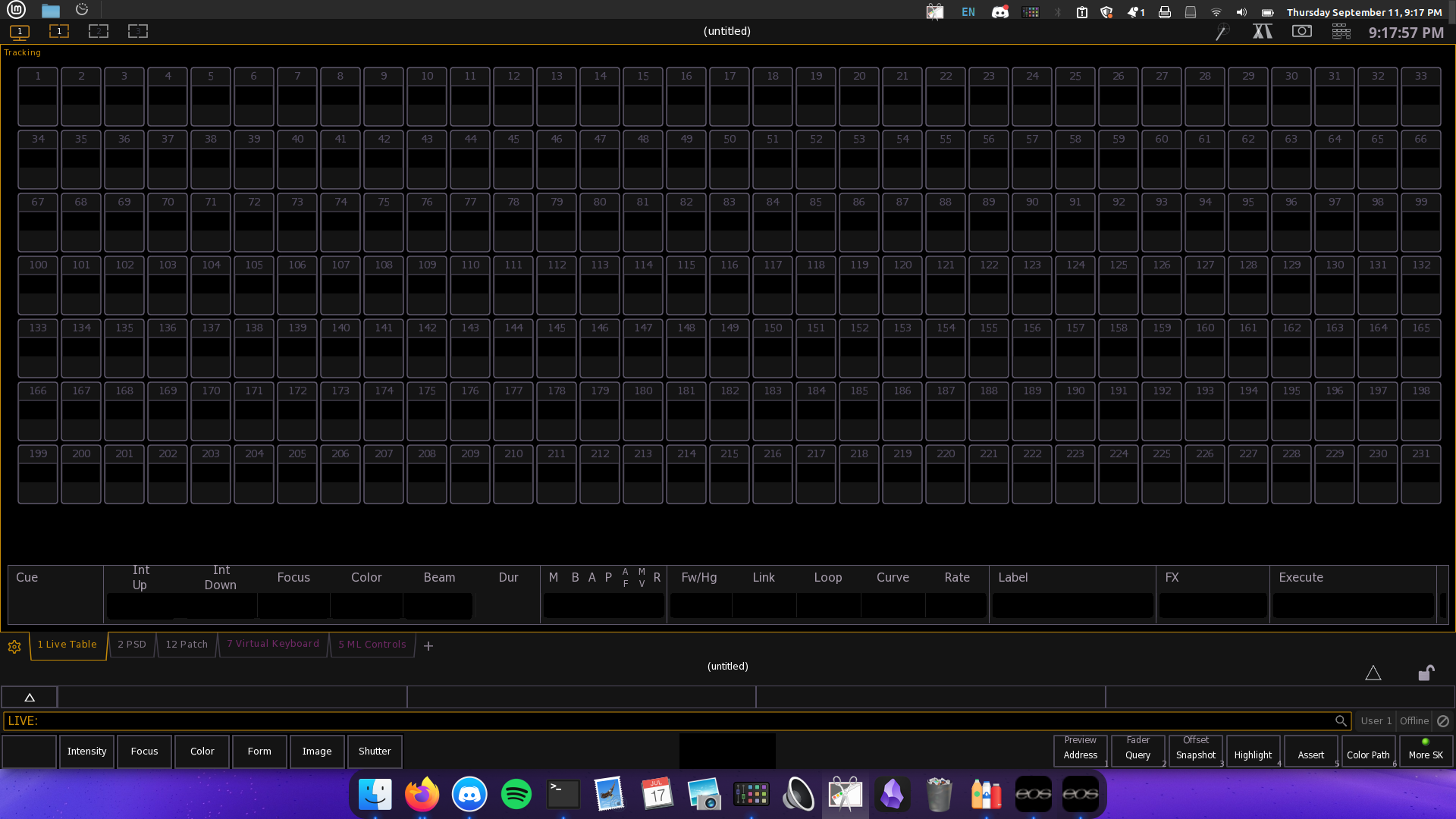Viewport: 1456px width, 819px height.
Task: Expand More SK softkeys
Action: pyautogui.click(x=1426, y=752)
